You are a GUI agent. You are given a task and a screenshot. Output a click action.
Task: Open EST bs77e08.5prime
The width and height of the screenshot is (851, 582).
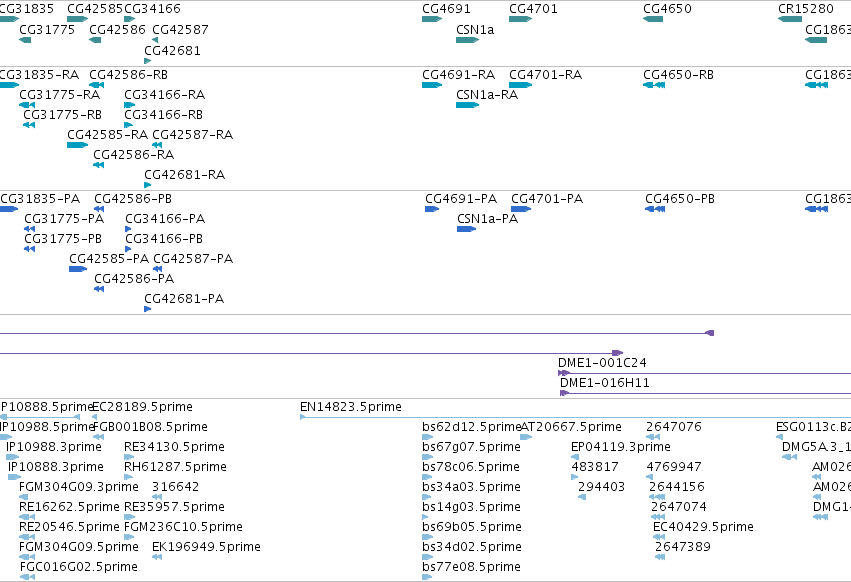pyautogui.click(x=471, y=567)
